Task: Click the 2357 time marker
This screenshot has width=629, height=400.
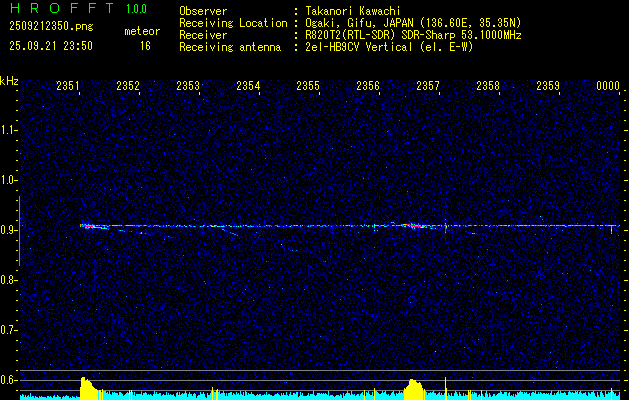Action: [x=428, y=86]
